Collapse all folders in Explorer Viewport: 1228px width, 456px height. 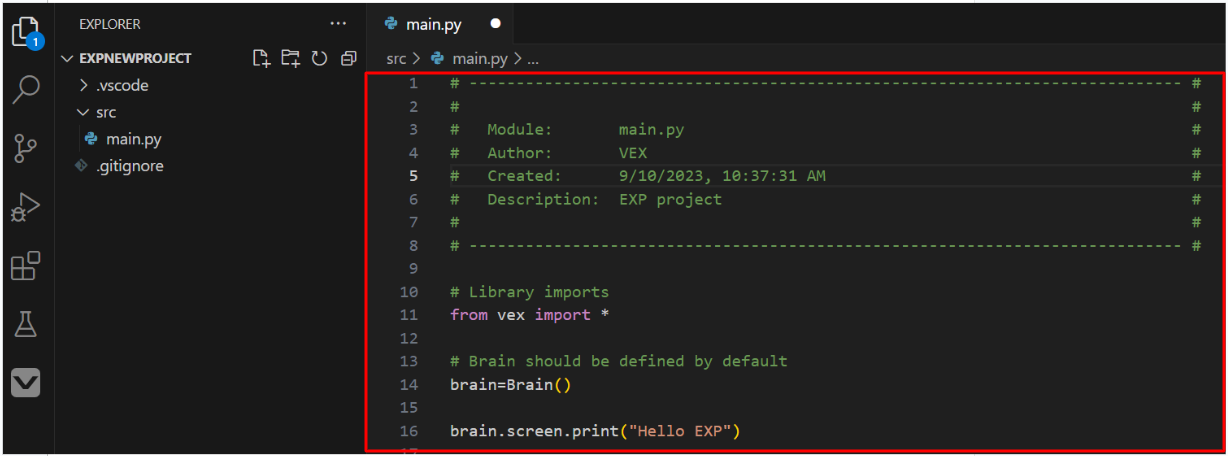[348, 58]
